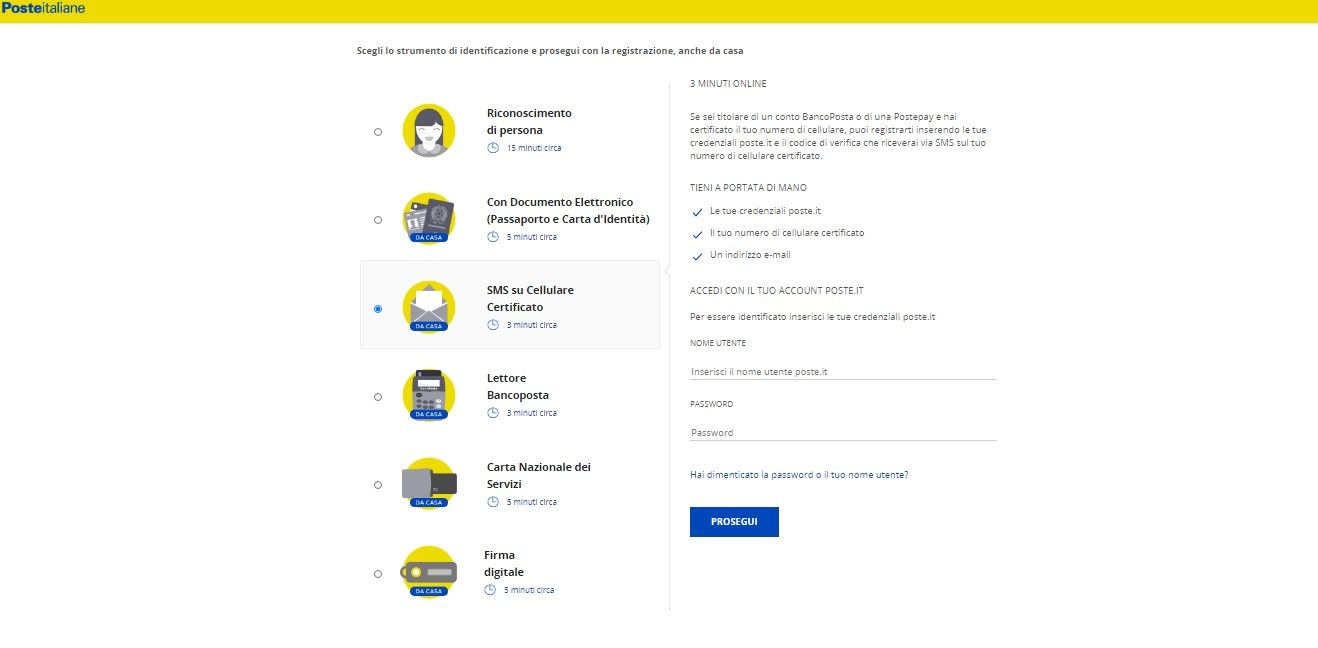Screen dimensions: 1318x648
Task: Select the Riconoscimento di persona radio button
Action: 377,132
